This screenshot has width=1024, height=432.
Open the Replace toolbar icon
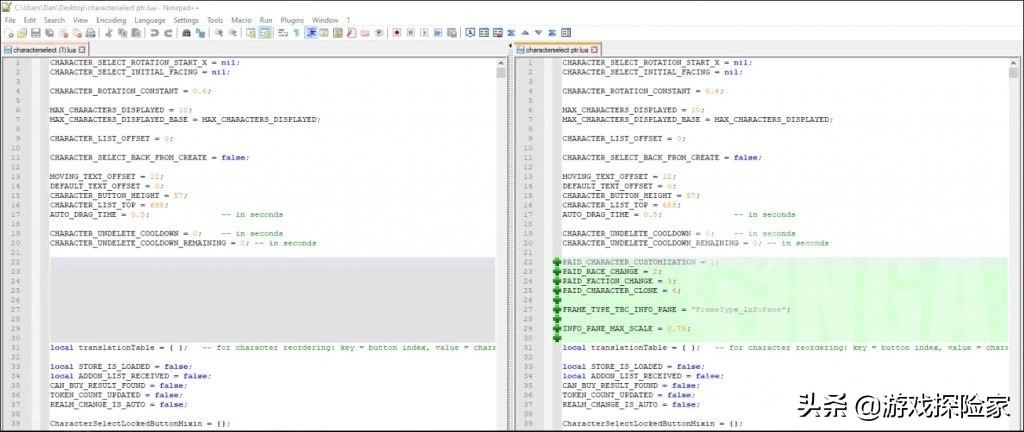(200, 33)
